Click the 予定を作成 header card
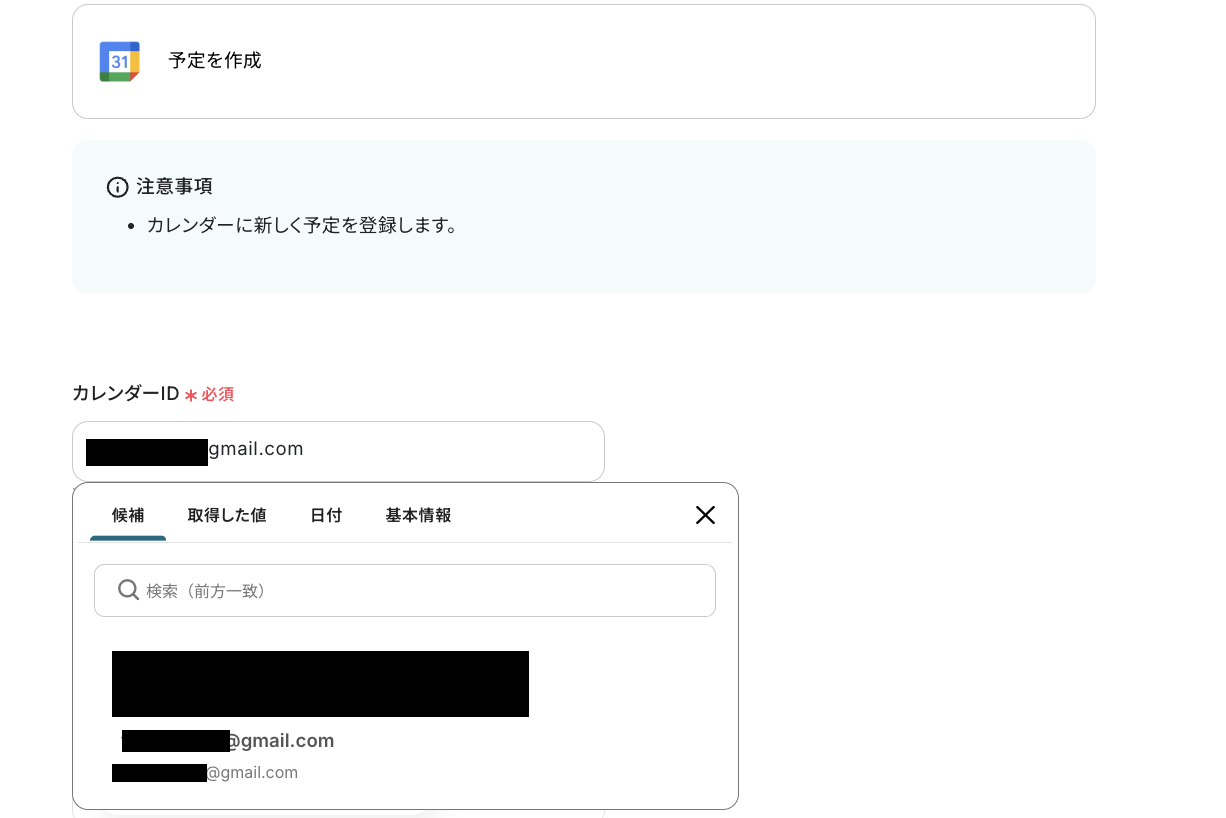Screen dimensions: 1226x818 [584, 61]
